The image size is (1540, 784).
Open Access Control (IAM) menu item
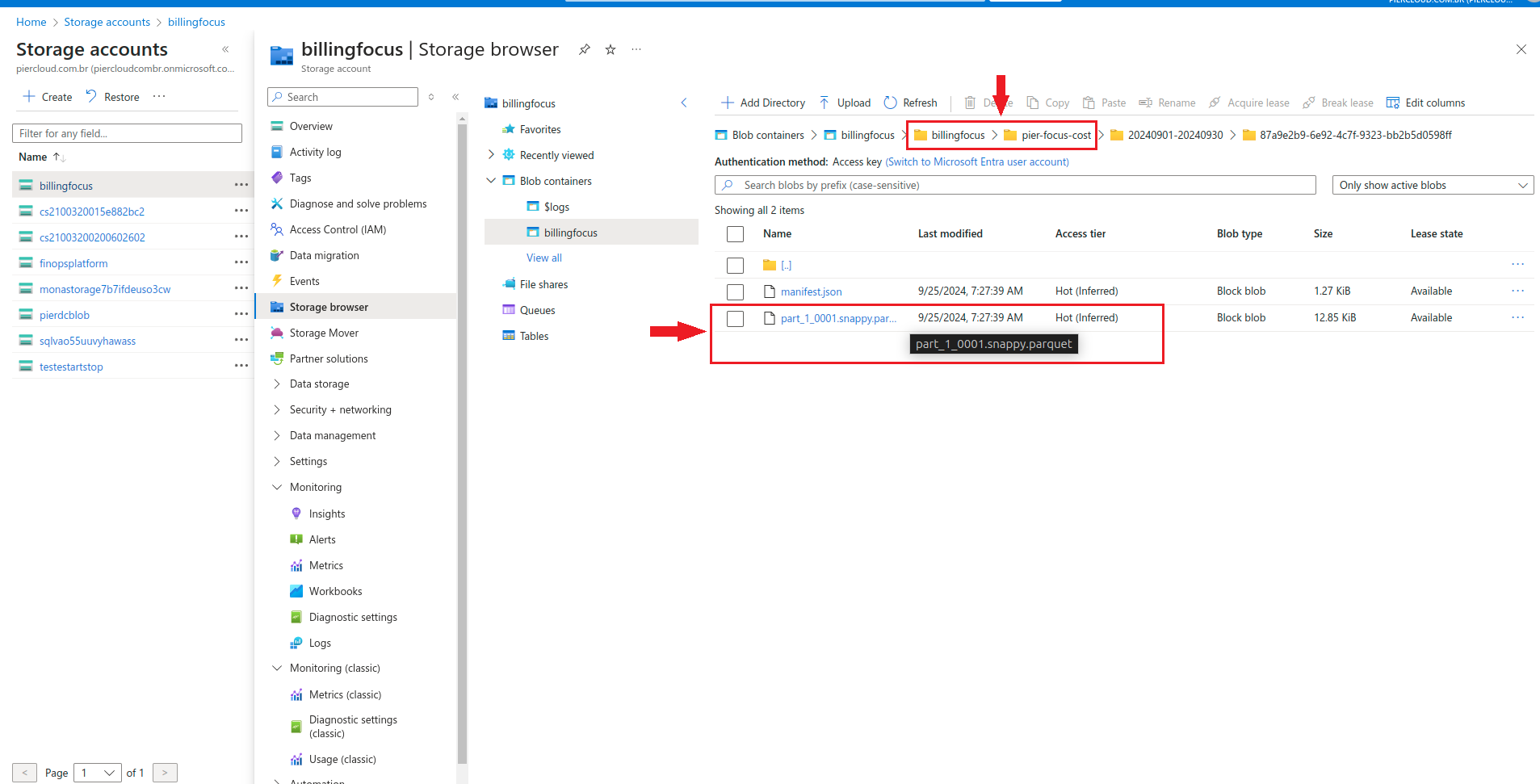338,229
